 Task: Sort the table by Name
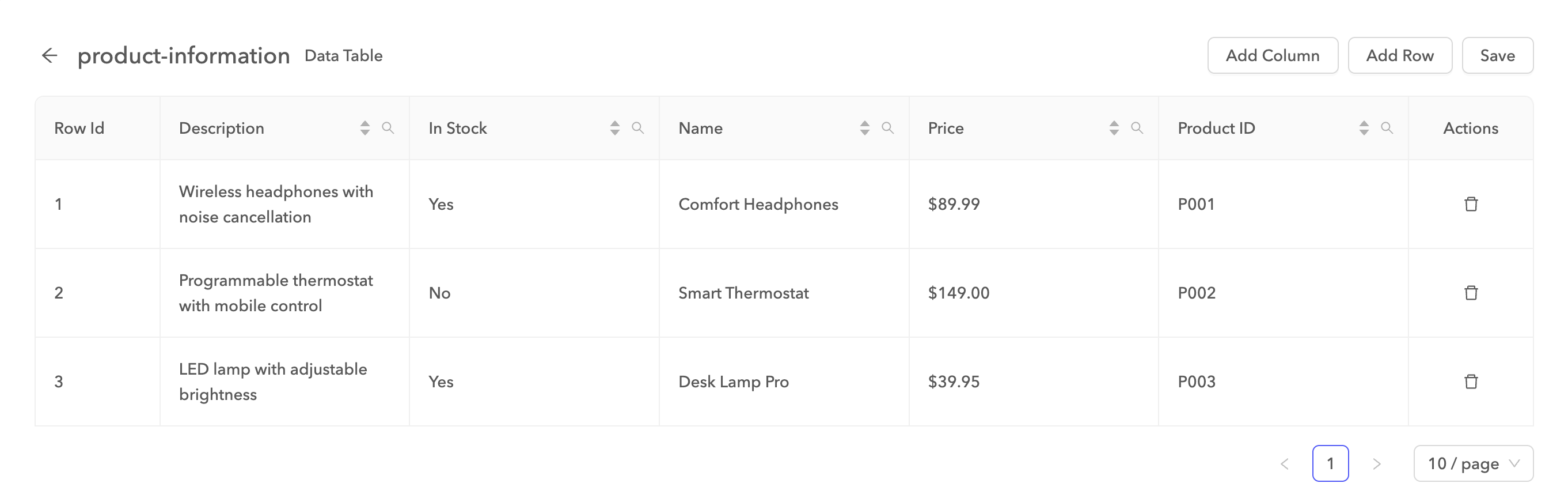tap(864, 128)
